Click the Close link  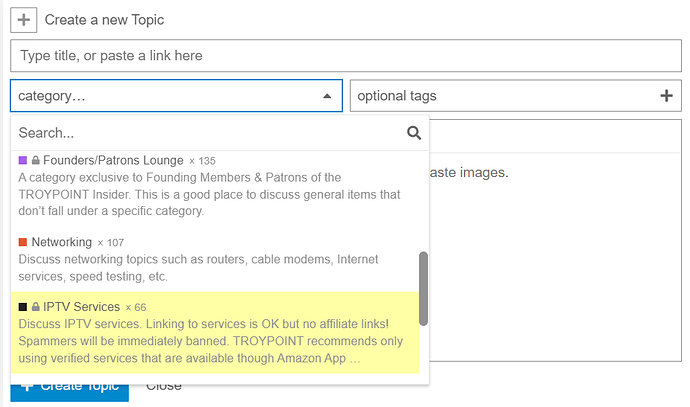pyautogui.click(x=164, y=386)
